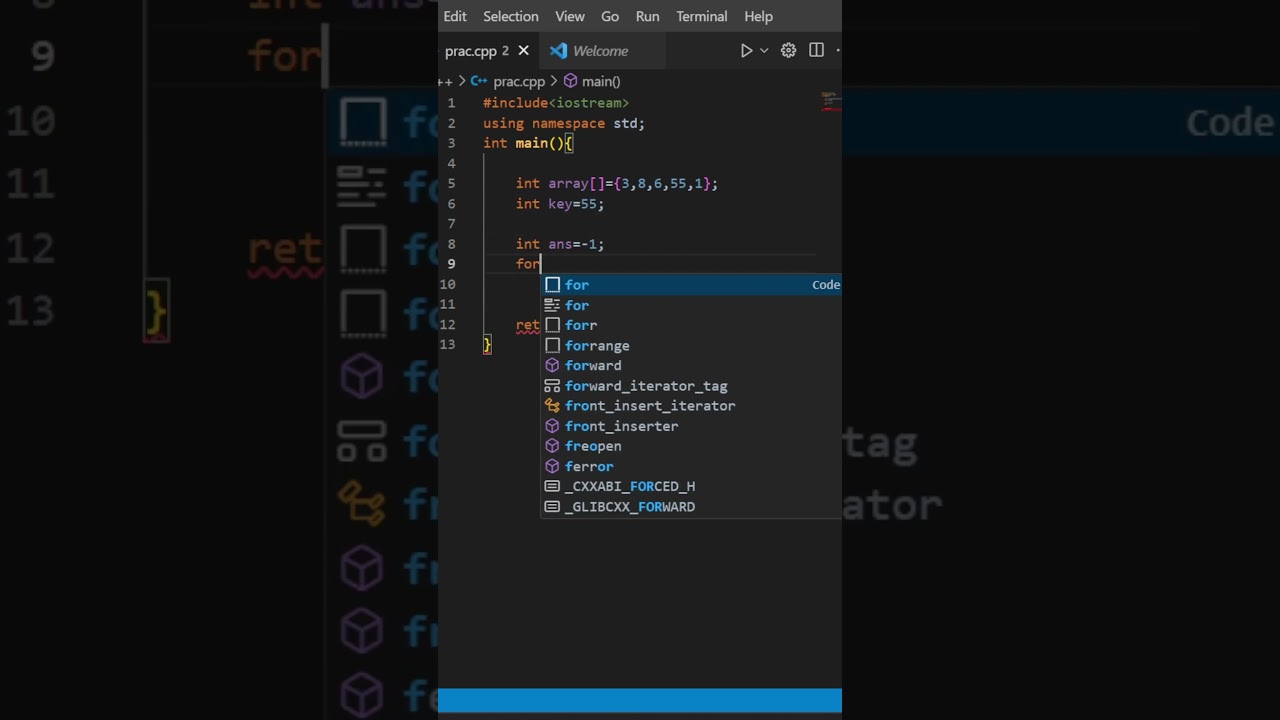Image resolution: width=1280 pixels, height=720 pixels.
Task: Click 'int key=55;' on line 6
Action: point(560,204)
